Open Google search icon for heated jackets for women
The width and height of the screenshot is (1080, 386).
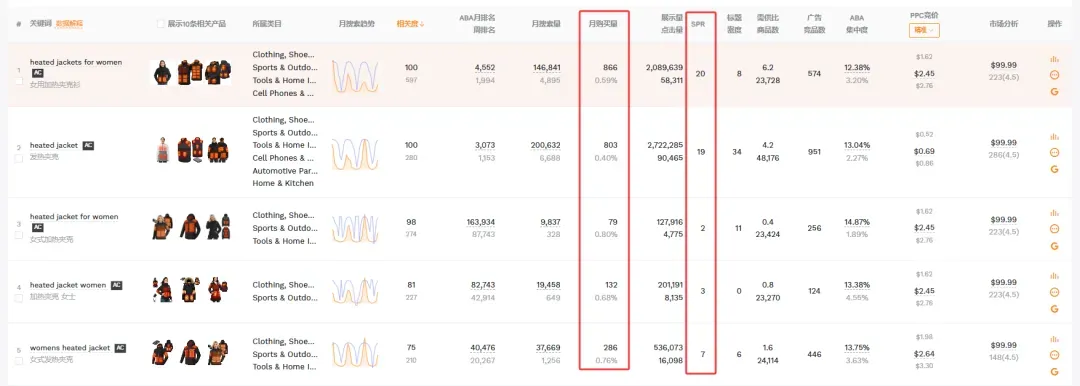1054,91
